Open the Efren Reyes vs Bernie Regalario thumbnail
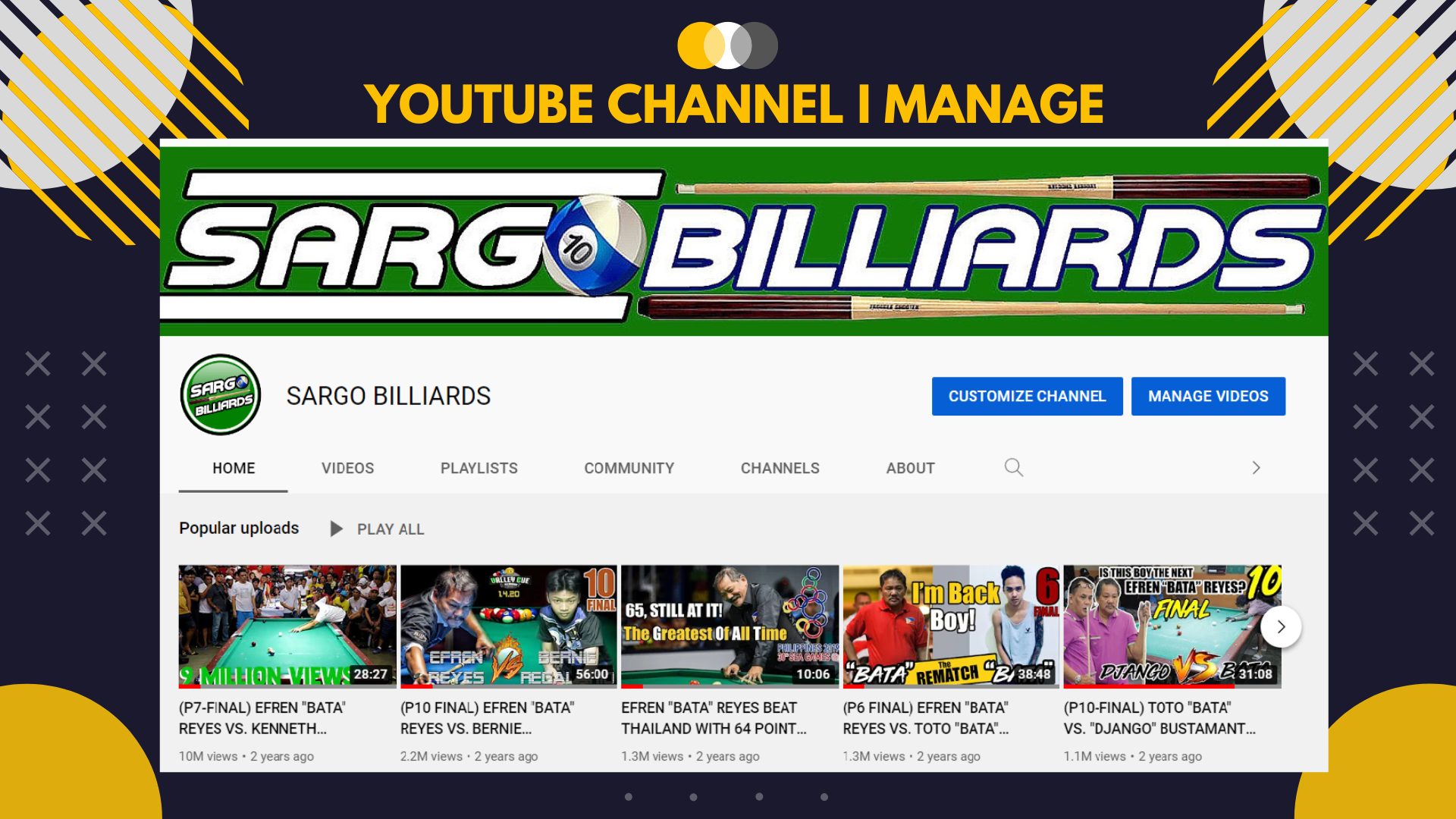1456x819 pixels. 508,626
